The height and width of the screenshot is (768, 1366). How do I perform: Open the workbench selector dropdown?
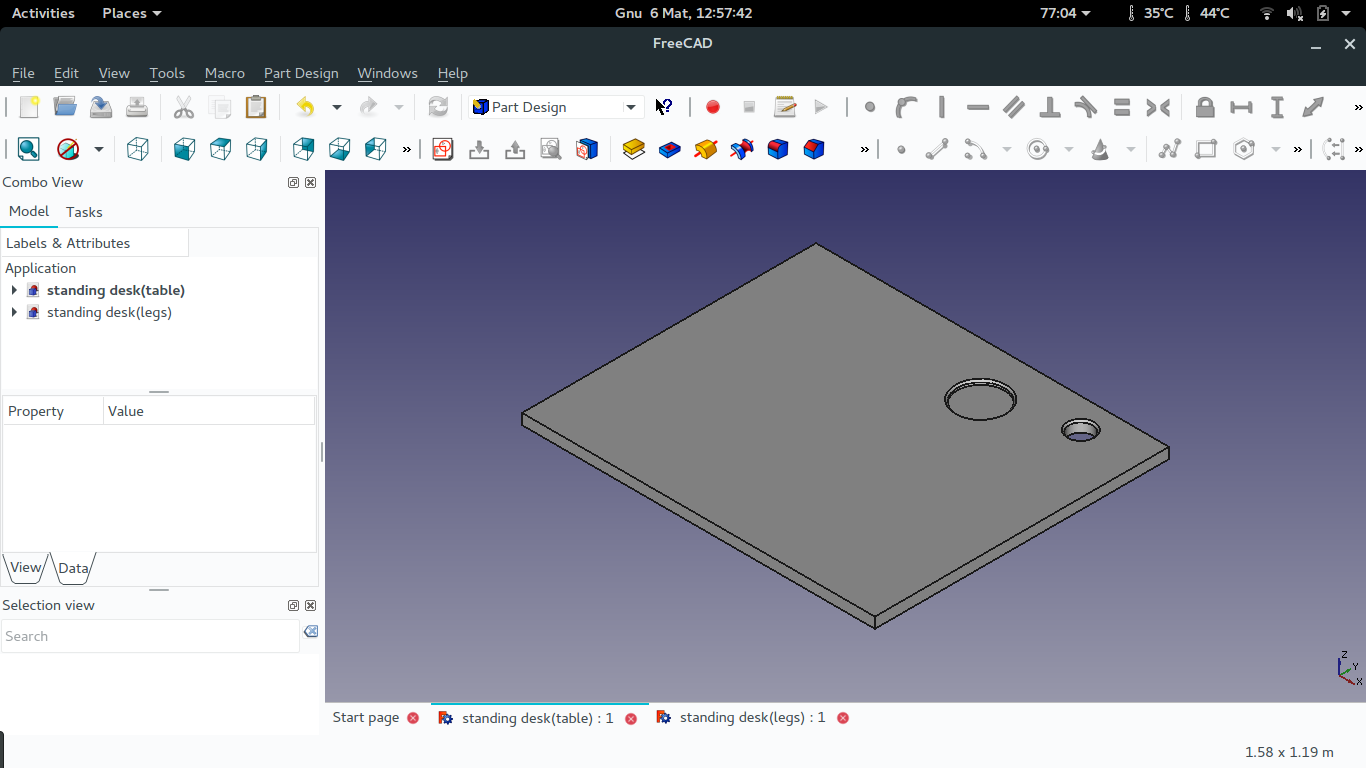(630, 106)
